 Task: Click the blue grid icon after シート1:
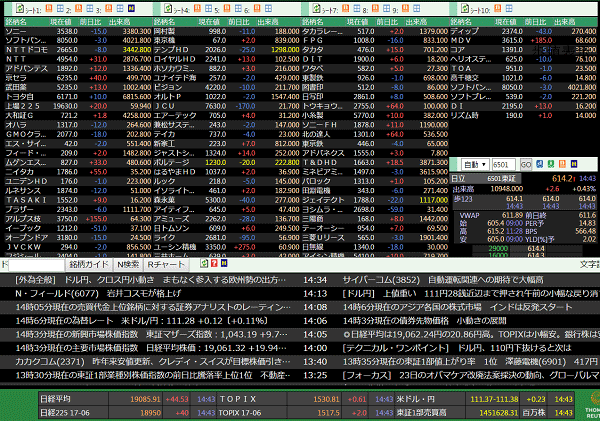[x=60, y=8]
